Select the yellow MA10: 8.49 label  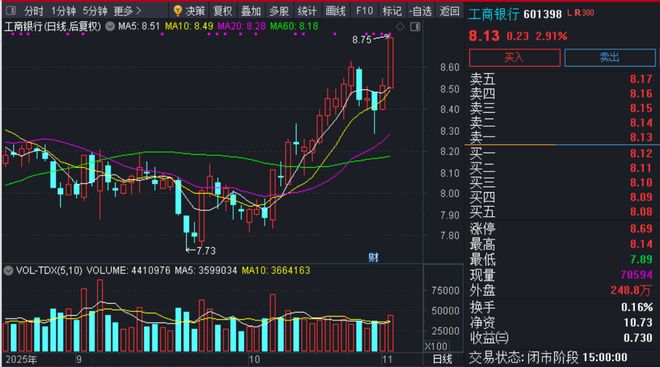(x=189, y=26)
